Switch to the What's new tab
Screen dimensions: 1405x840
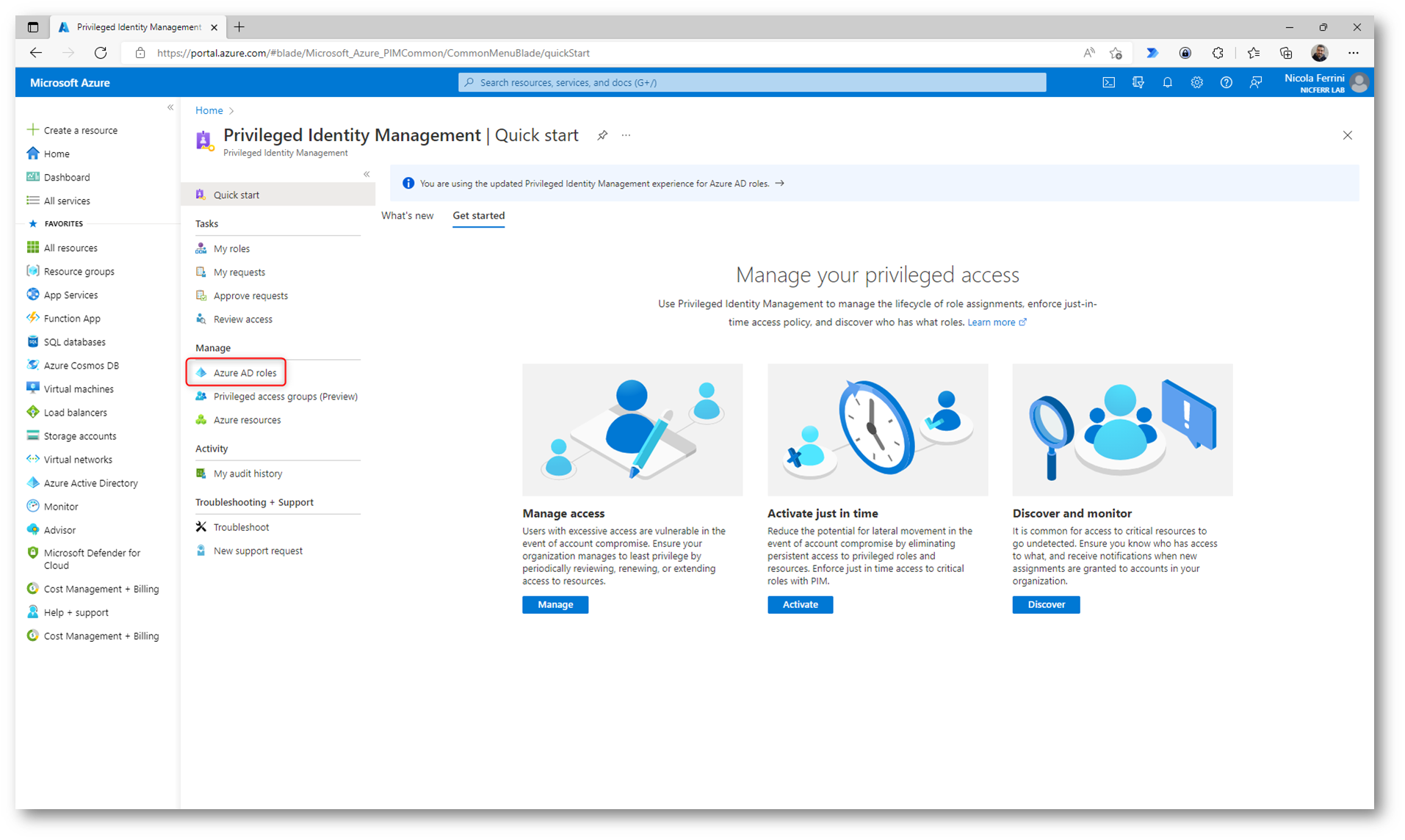pos(407,215)
